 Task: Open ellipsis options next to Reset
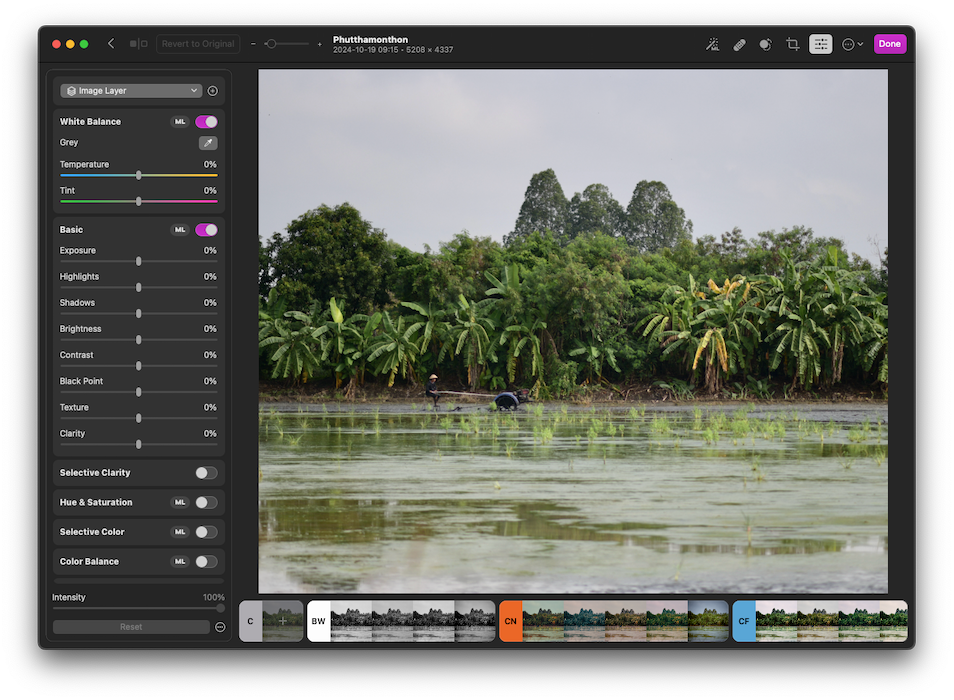[220, 627]
